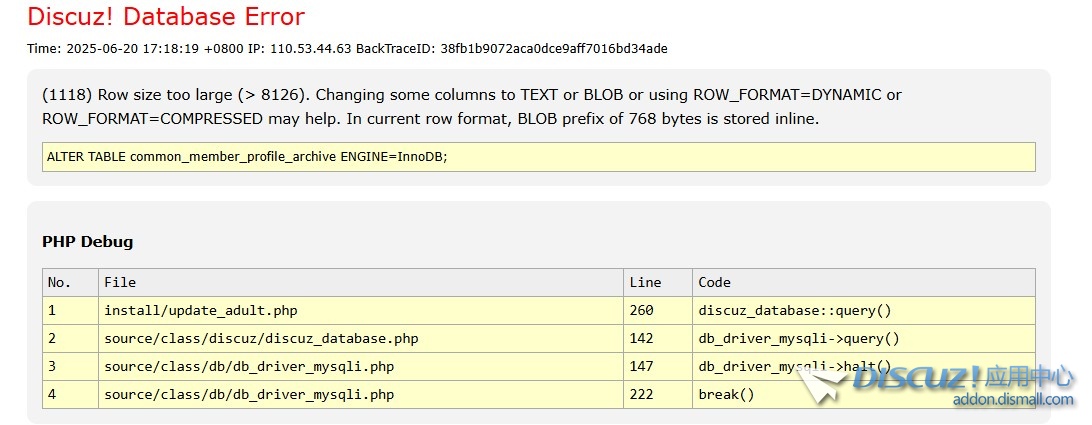Click the PHP Debug heading

(88, 242)
